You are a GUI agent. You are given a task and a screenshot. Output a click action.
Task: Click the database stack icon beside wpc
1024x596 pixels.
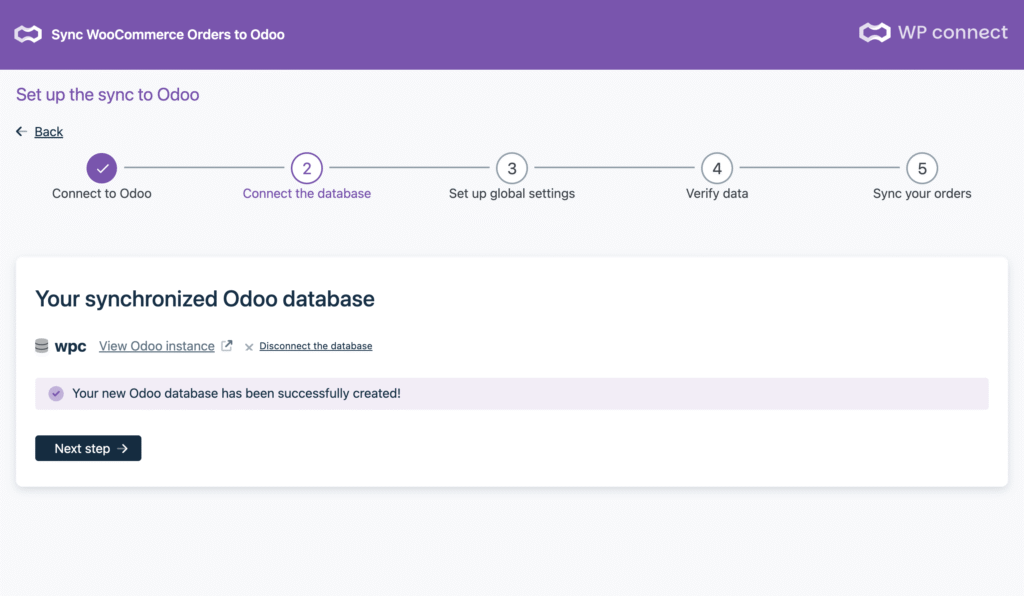click(42, 346)
